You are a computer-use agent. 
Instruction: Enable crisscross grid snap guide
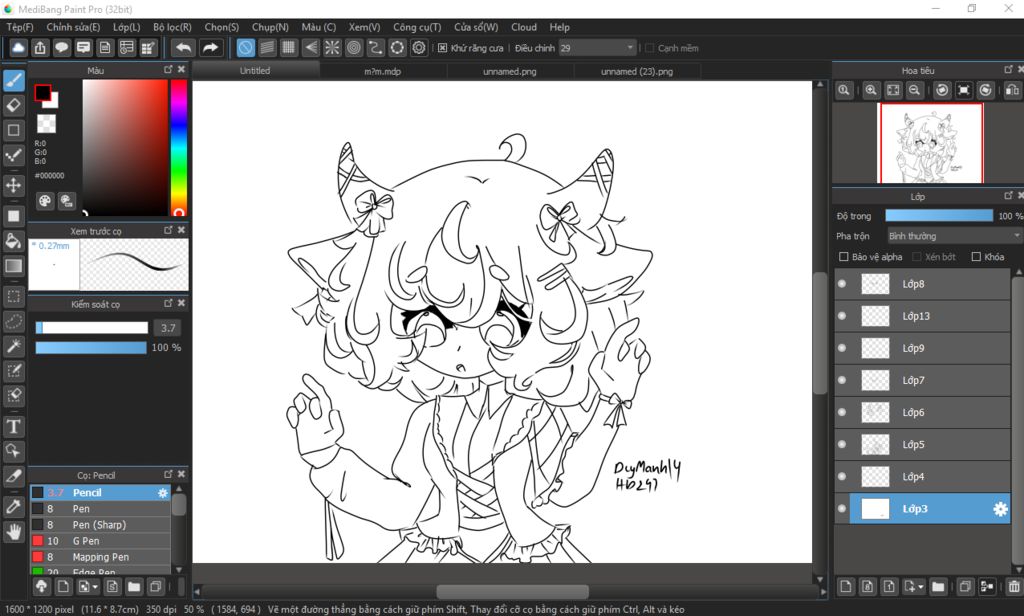tap(289, 48)
